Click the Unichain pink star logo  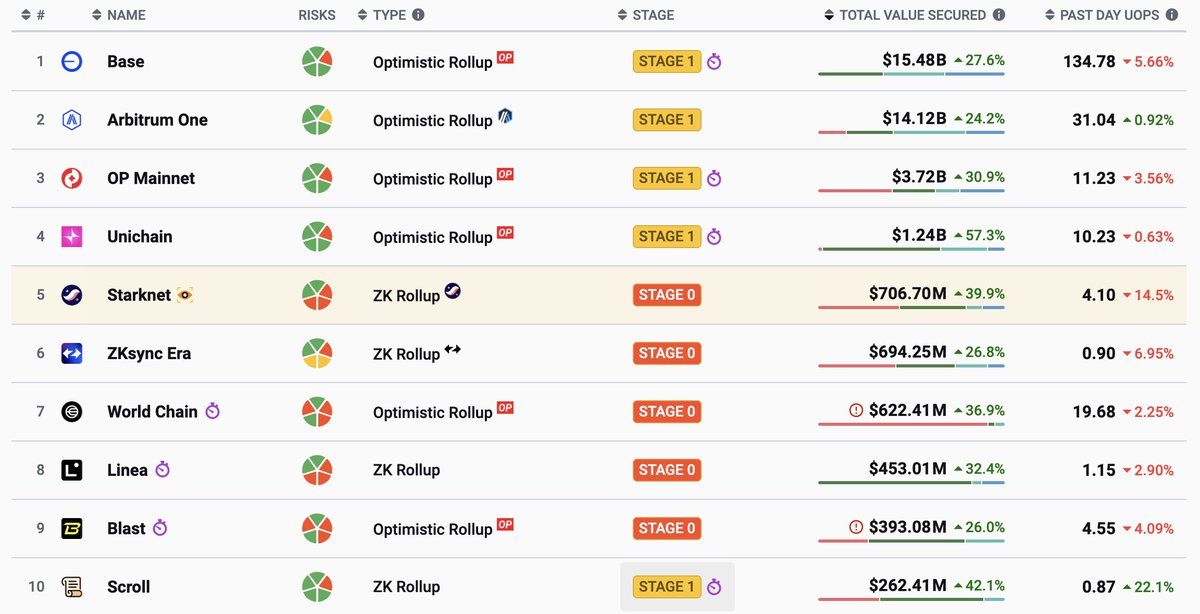[72, 237]
